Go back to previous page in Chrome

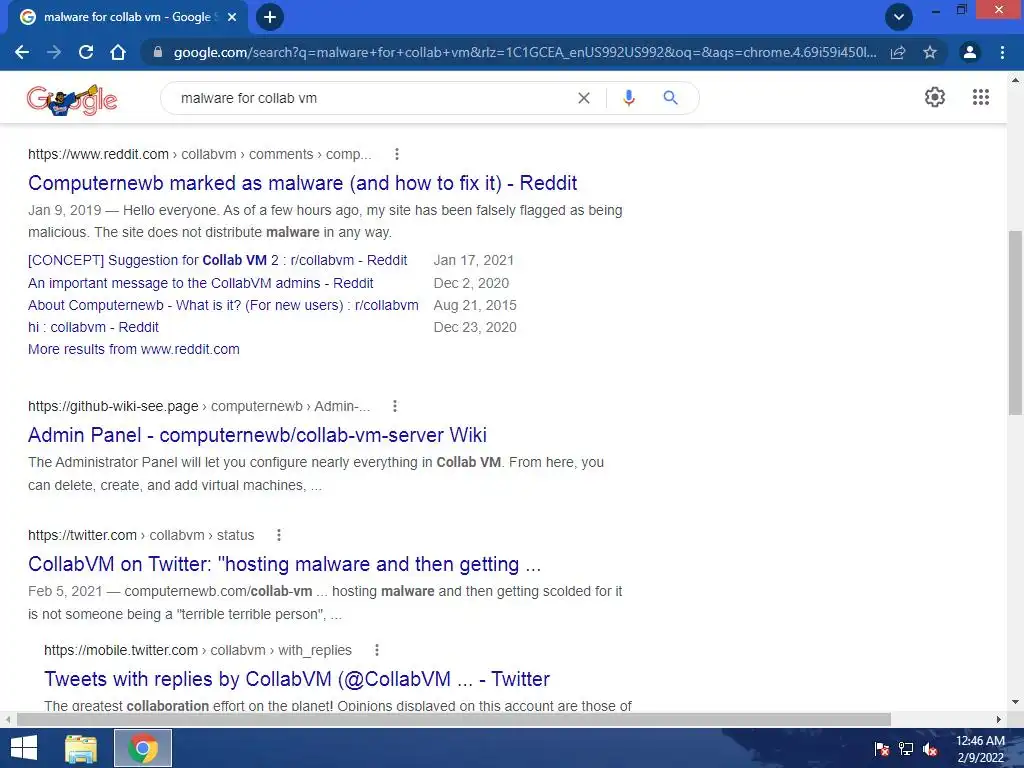[x=22, y=52]
